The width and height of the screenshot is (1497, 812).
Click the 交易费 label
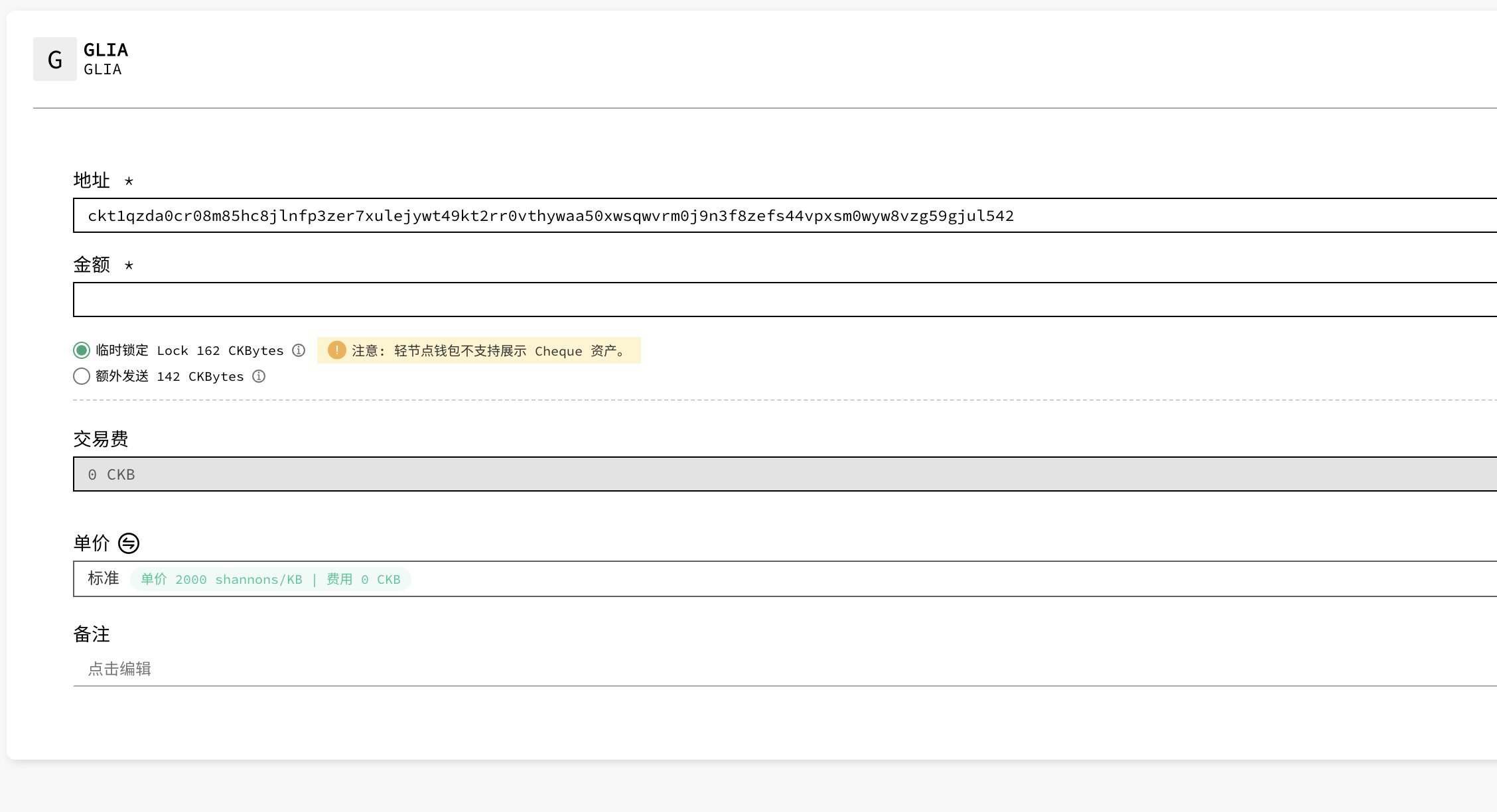pos(101,439)
